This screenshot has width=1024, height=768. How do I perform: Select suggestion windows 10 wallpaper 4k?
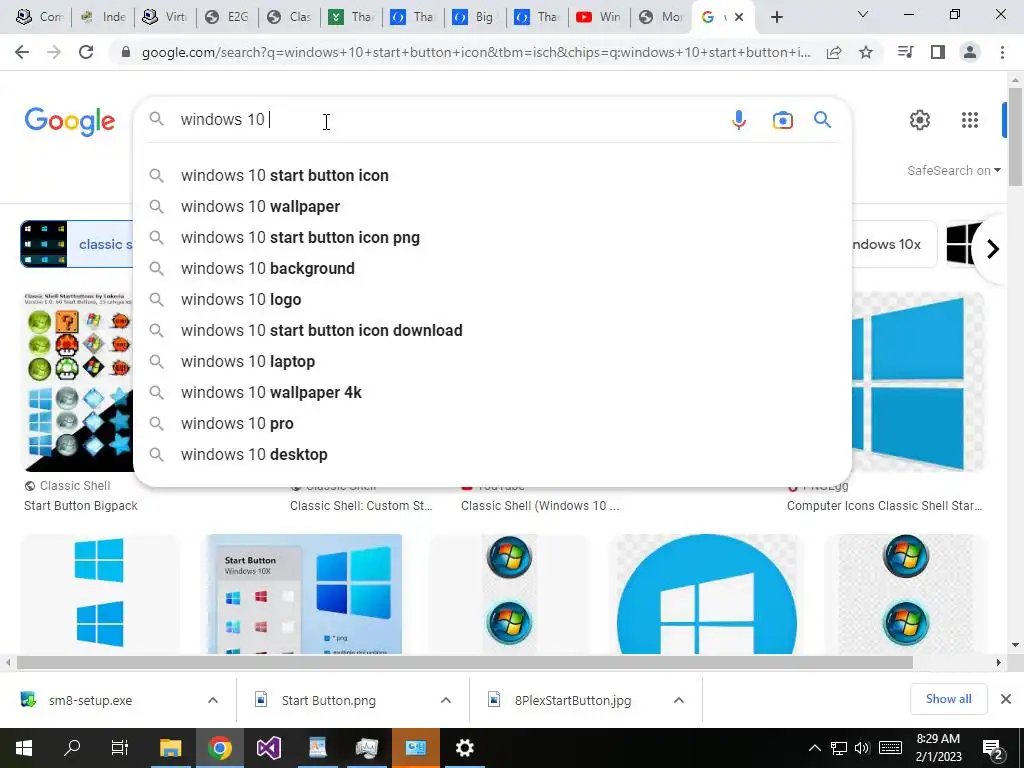pyautogui.click(x=492, y=392)
